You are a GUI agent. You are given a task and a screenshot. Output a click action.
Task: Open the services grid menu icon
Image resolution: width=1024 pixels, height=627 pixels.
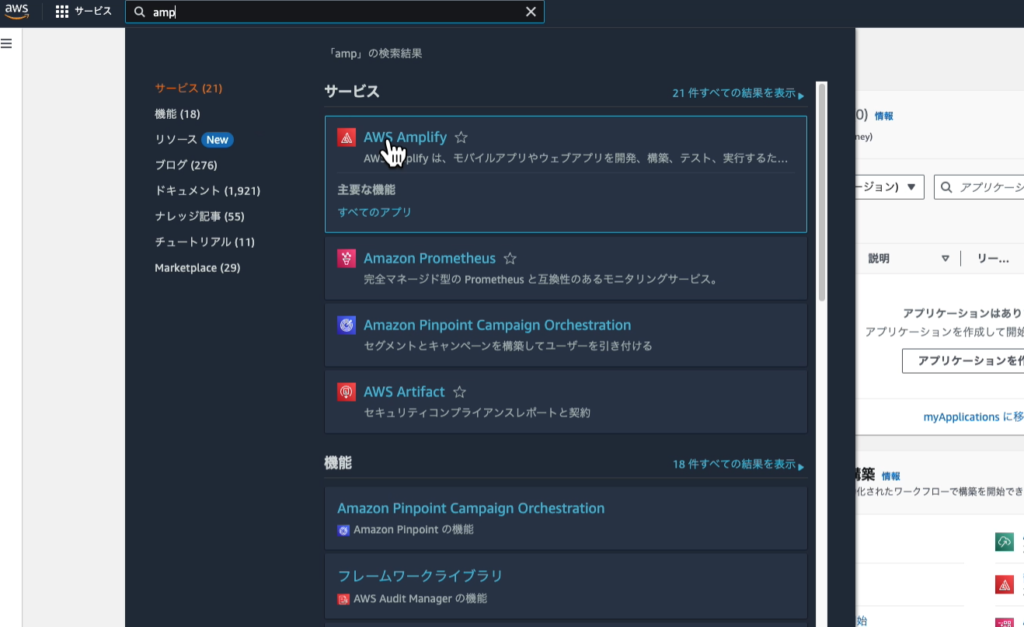[62, 11]
